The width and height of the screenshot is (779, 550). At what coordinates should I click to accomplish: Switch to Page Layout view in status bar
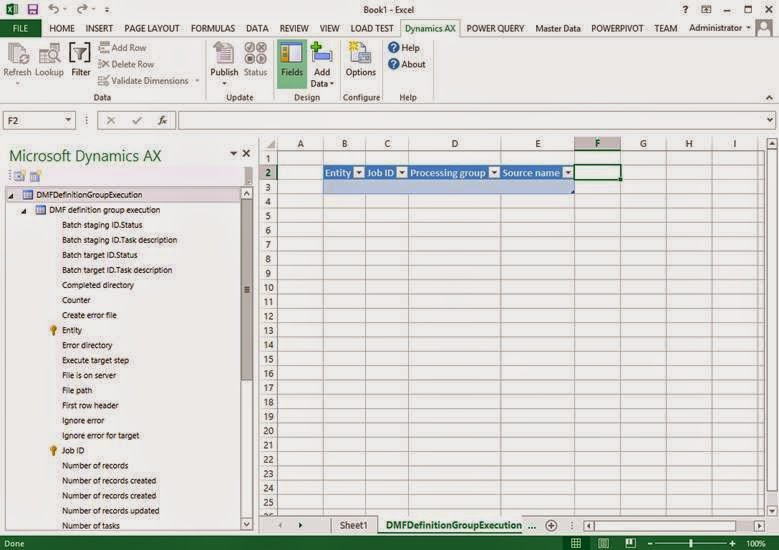(x=603, y=544)
